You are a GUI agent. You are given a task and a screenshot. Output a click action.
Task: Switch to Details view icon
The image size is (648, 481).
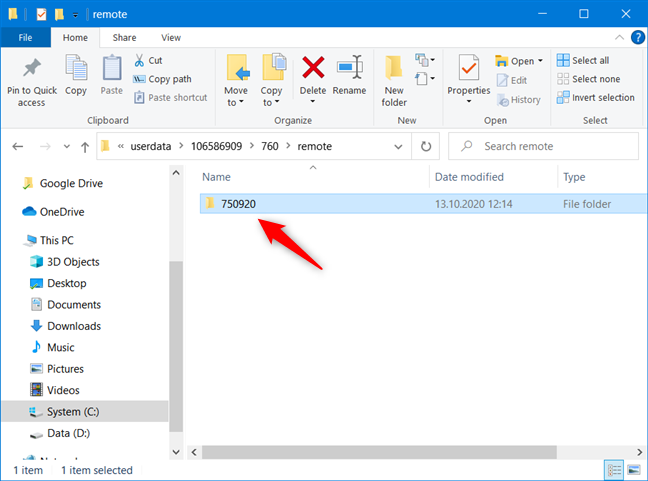614,470
